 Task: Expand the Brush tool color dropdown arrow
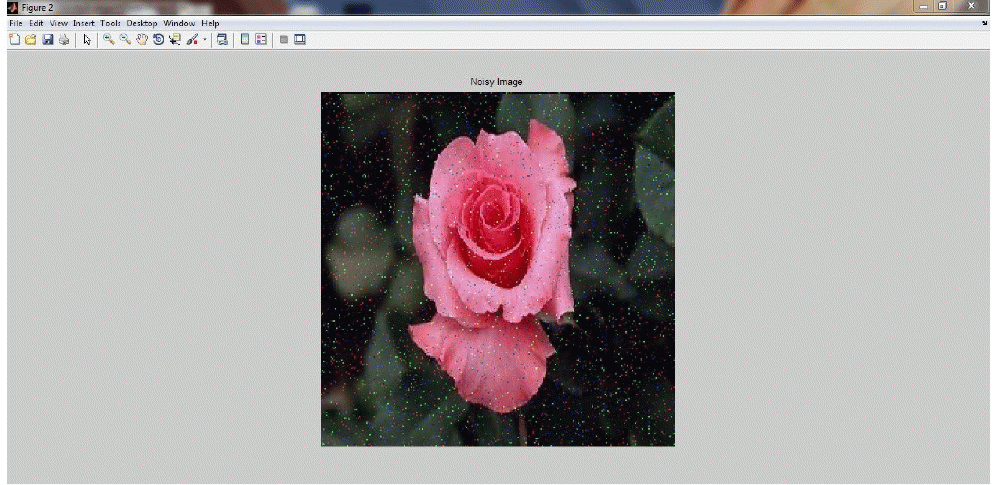coord(205,40)
